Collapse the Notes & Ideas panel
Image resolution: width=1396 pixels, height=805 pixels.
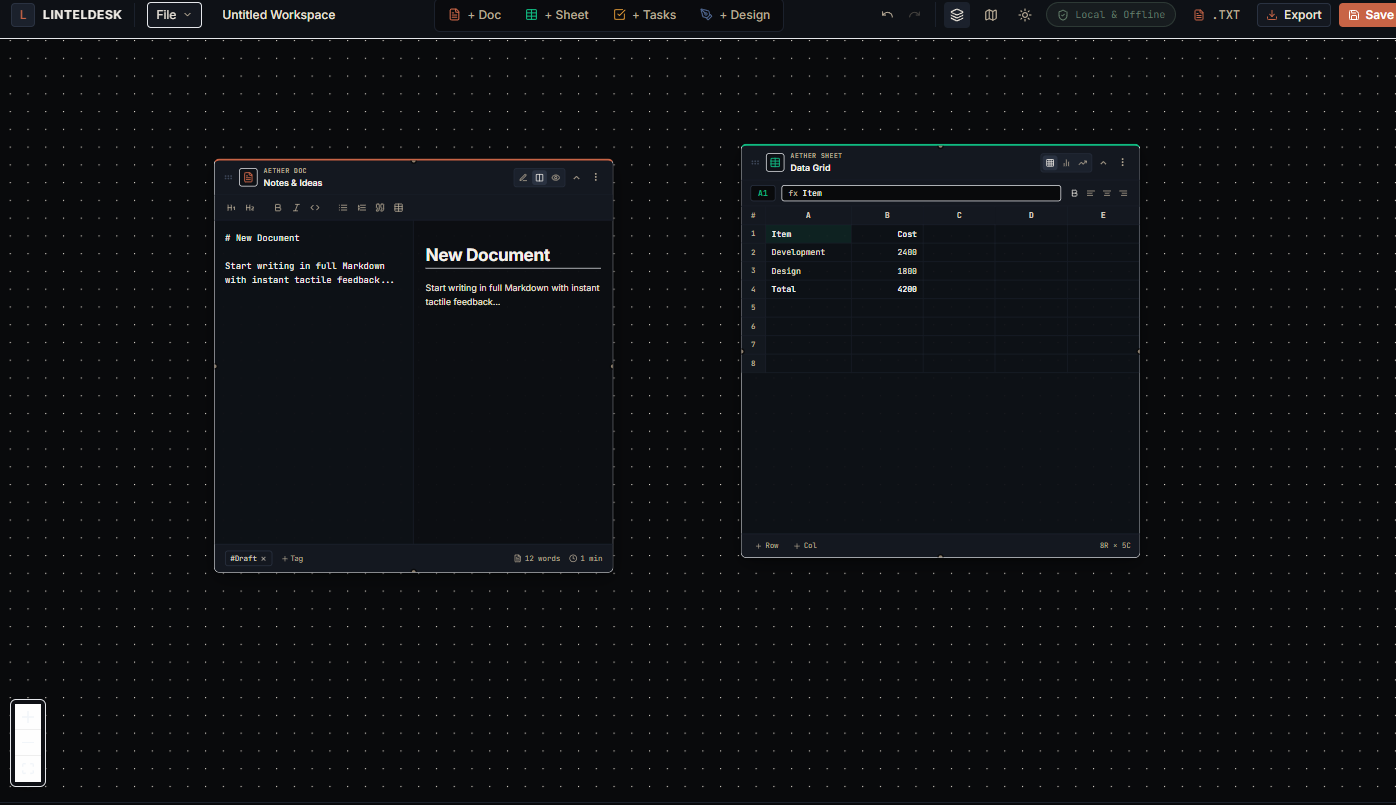click(576, 177)
